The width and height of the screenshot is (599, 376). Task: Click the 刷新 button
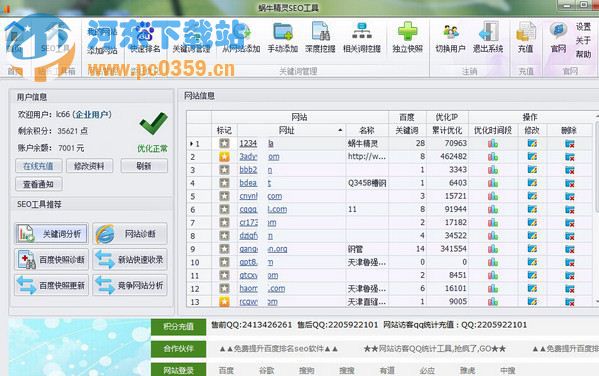coord(144,166)
